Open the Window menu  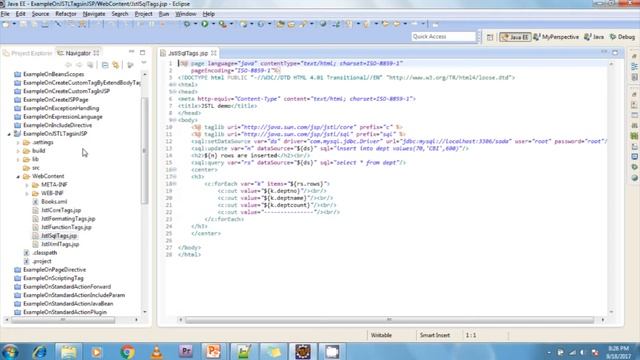(x=186, y=14)
